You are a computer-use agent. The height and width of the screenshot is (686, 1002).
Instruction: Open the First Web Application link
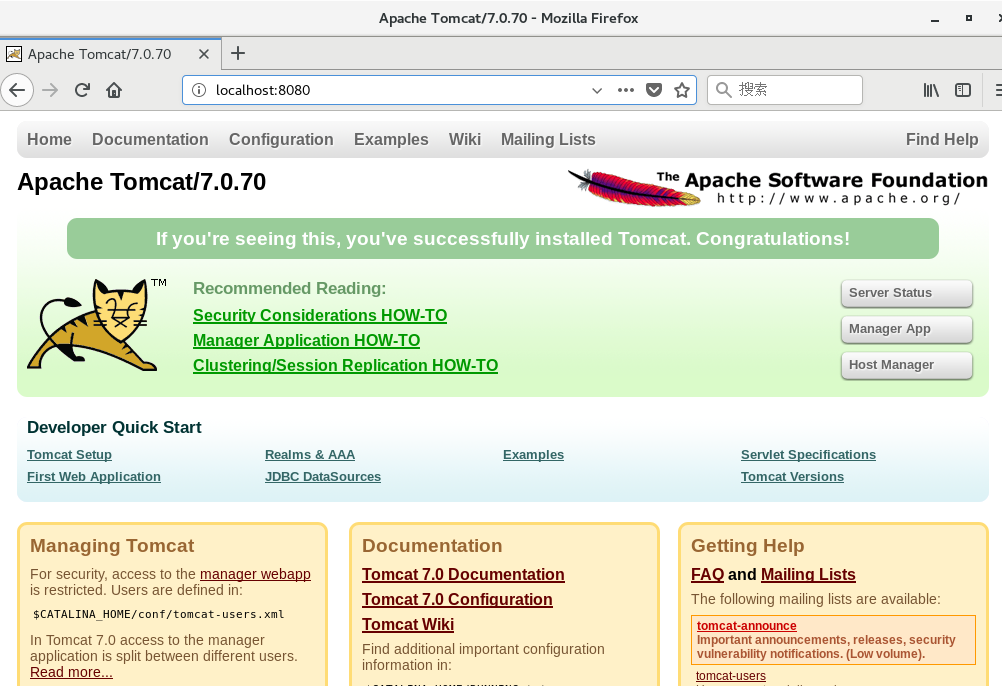tap(94, 476)
